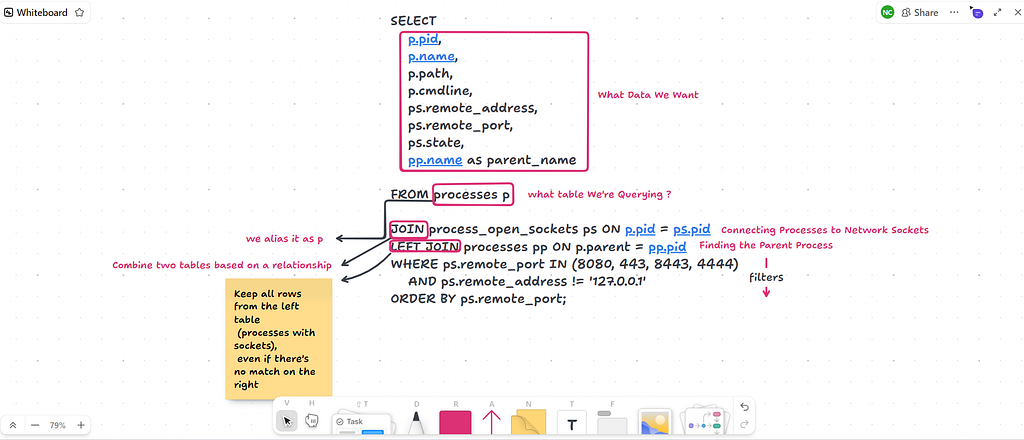This screenshot has height=440, width=1024.
Task: Select the 'ORDER BY ps.remote_port;' line
Action: tap(478, 298)
